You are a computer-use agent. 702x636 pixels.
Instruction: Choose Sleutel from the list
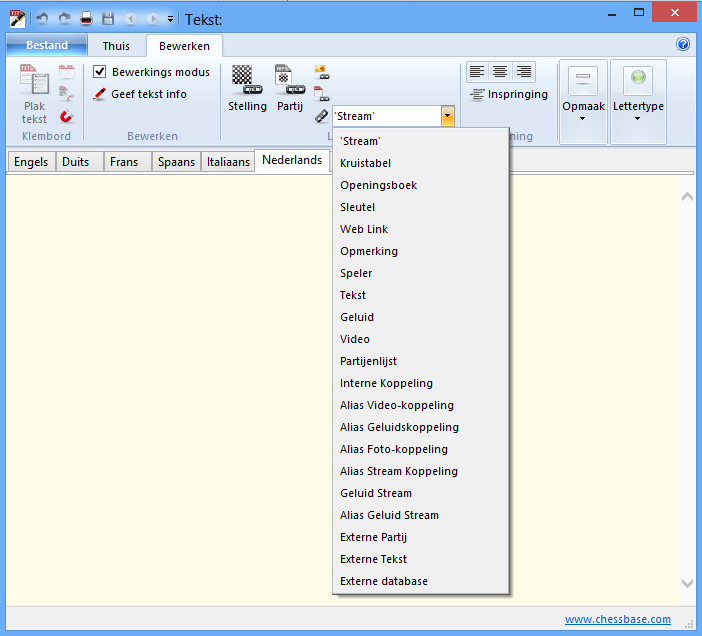point(421,207)
